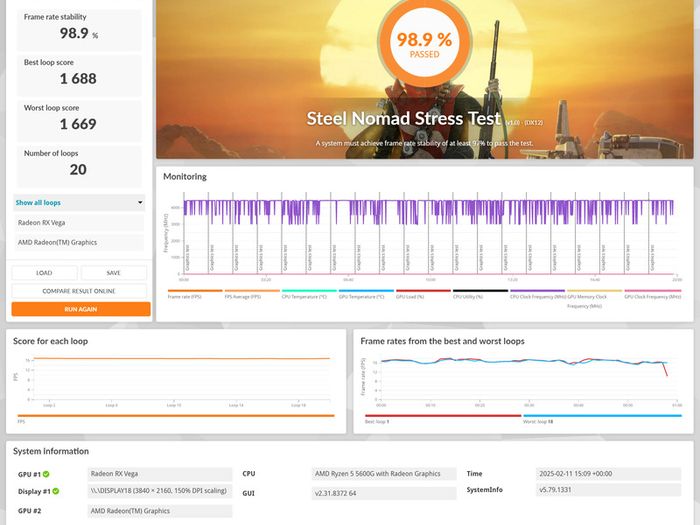Viewport: 700px width, 525px height.
Task: Click the GUI version v2.31.8372 64
Action: point(384,493)
